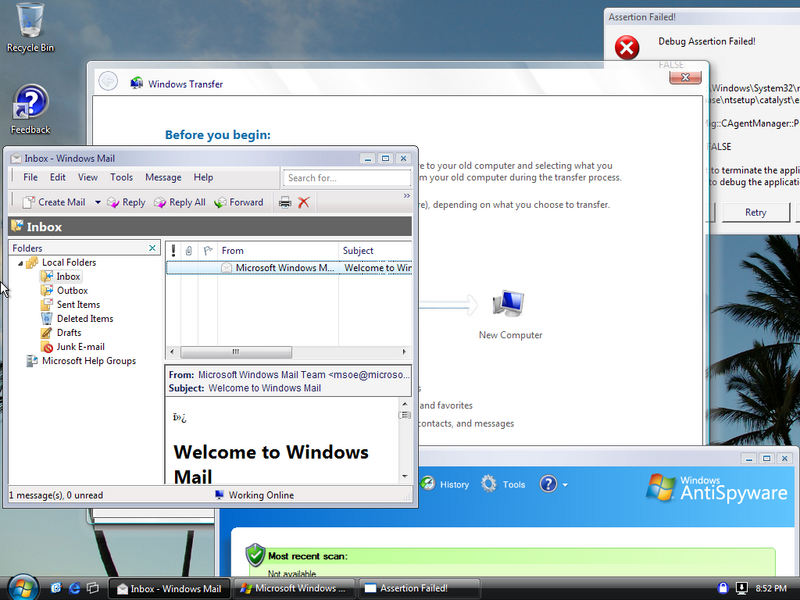Click the back arrow in Windows Transfer
Viewport: 800px width, 600px height.
tap(108, 81)
